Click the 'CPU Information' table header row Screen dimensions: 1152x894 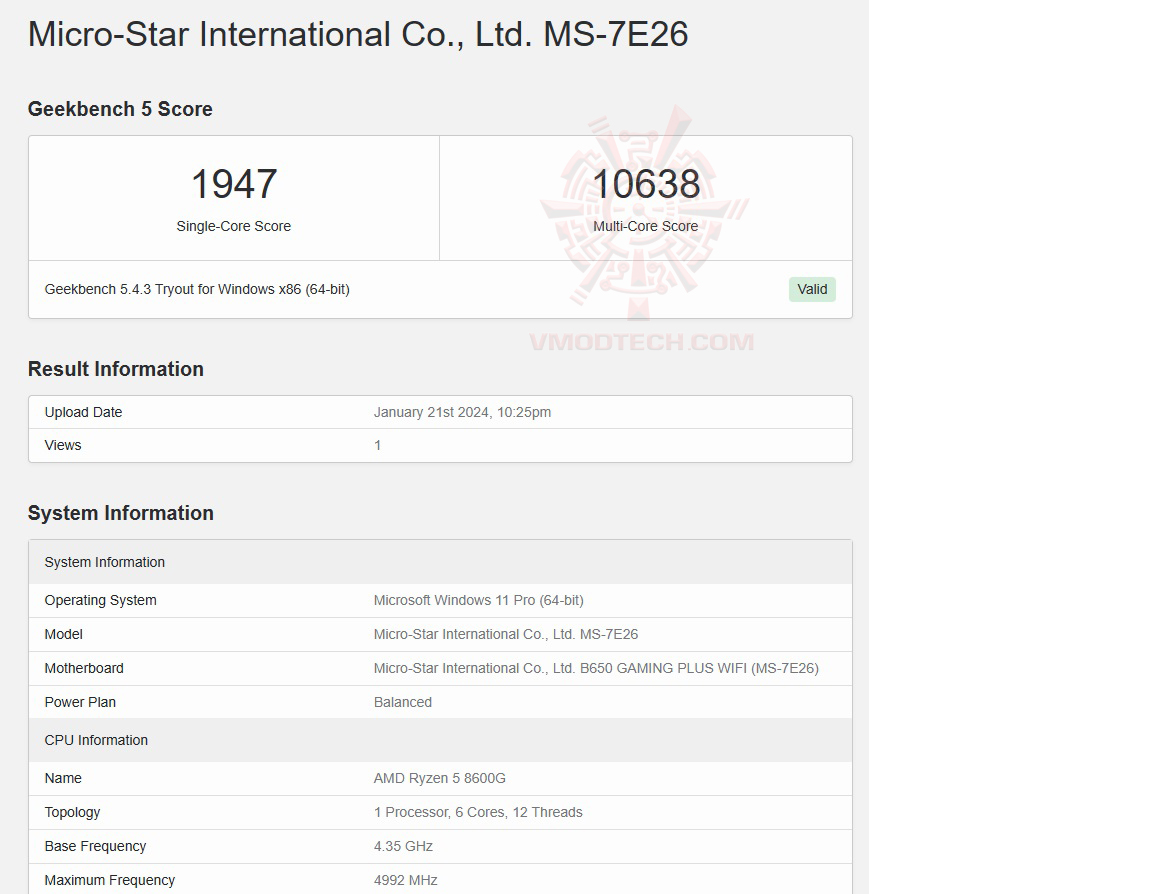(x=440, y=740)
